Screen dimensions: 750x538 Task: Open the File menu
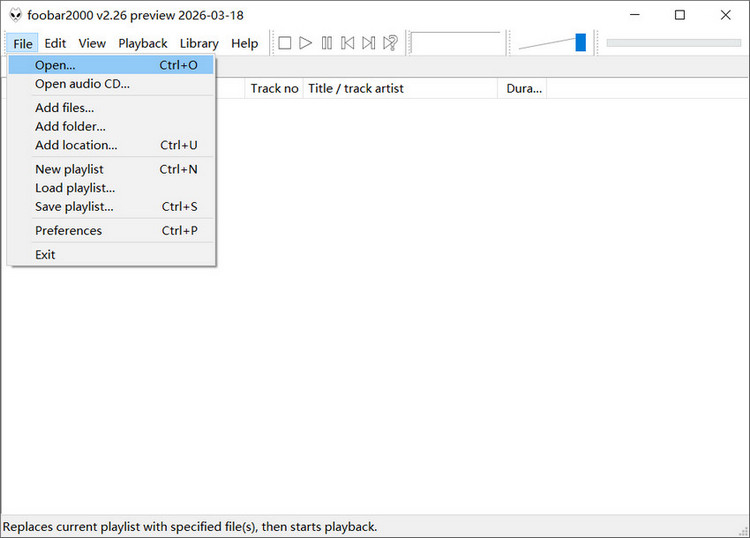click(22, 44)
